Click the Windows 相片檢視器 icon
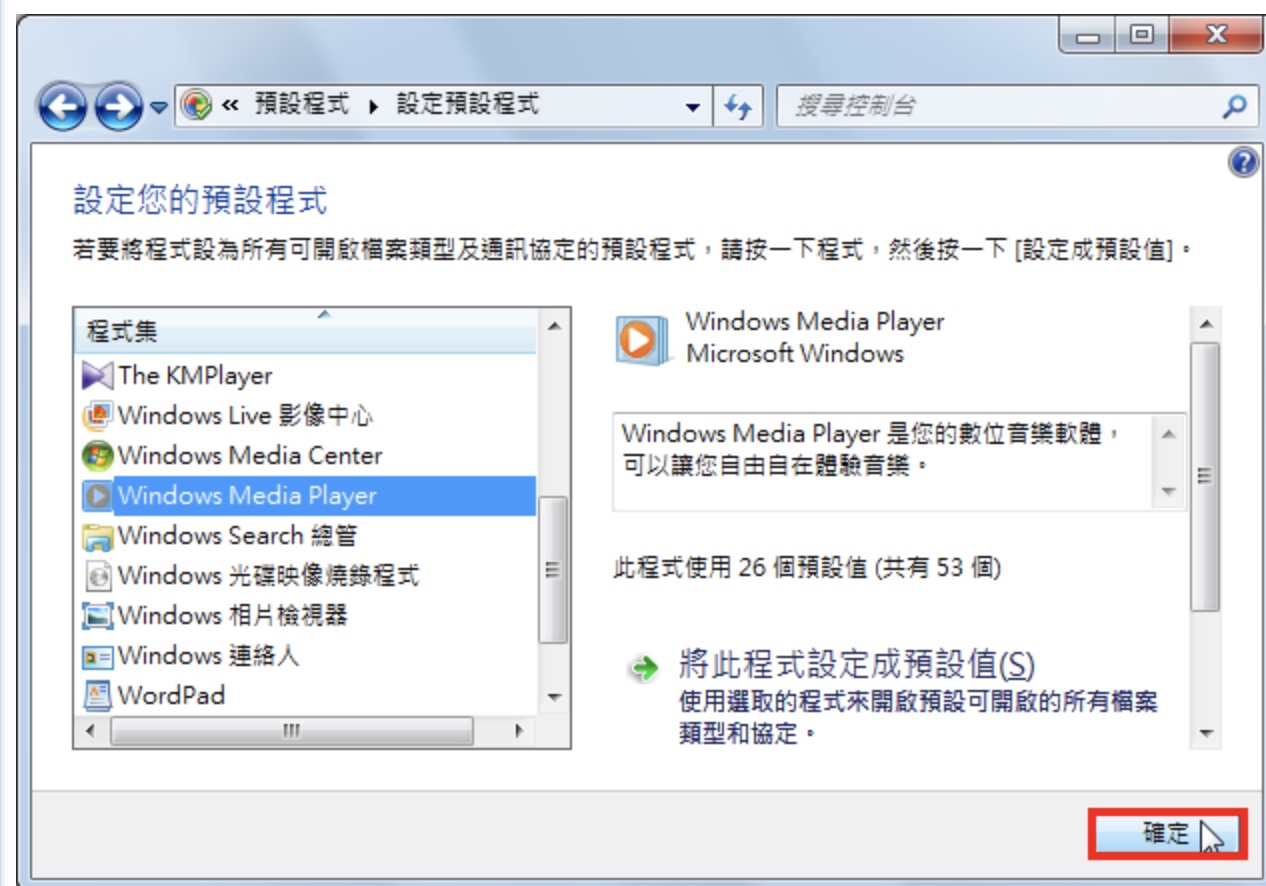Screen dimensions: 1266x886 [97, 616]
